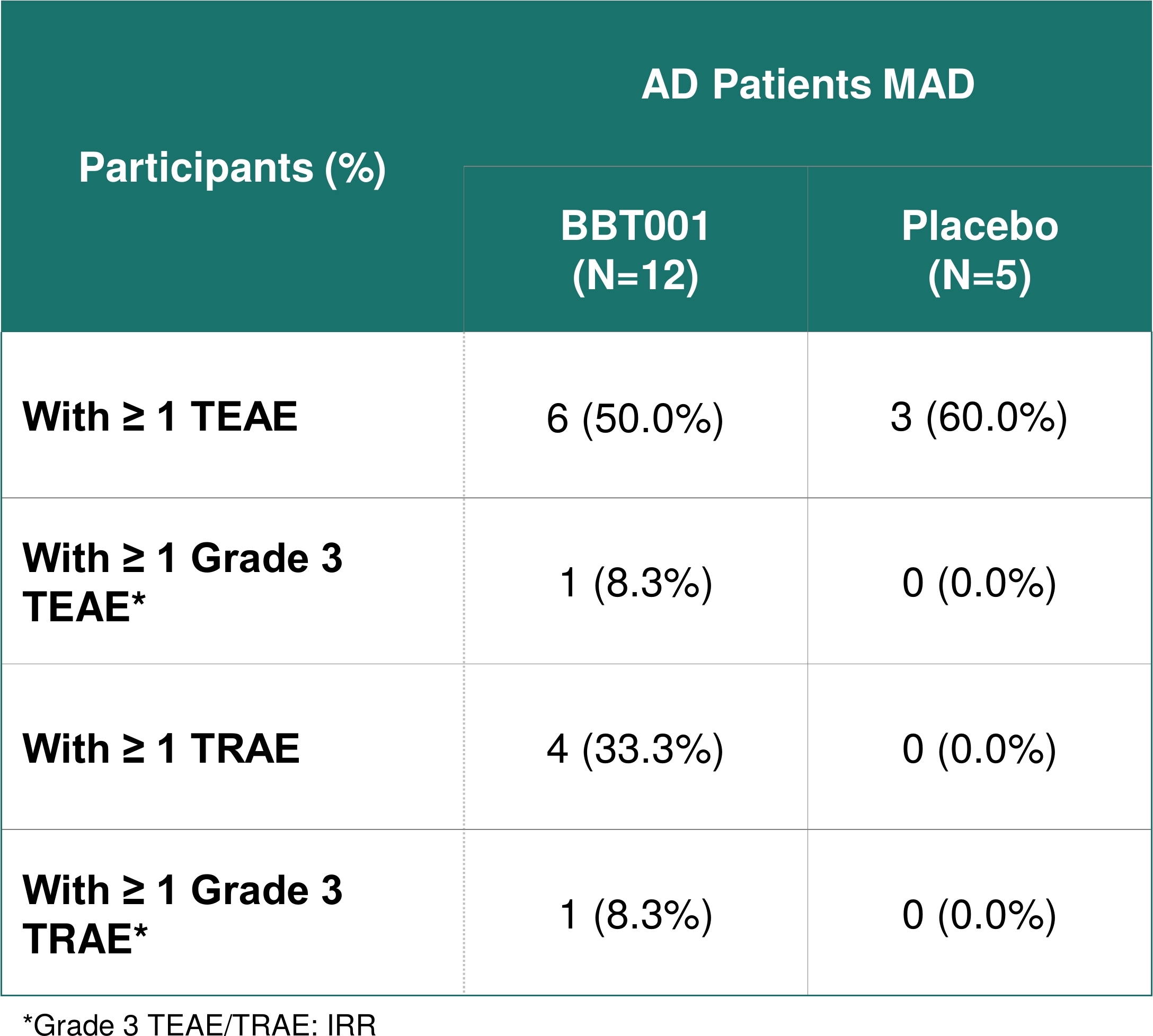Click BBT001 value for Grade 3 TRAE
1153x1036 pixels.
pos(636,915)
